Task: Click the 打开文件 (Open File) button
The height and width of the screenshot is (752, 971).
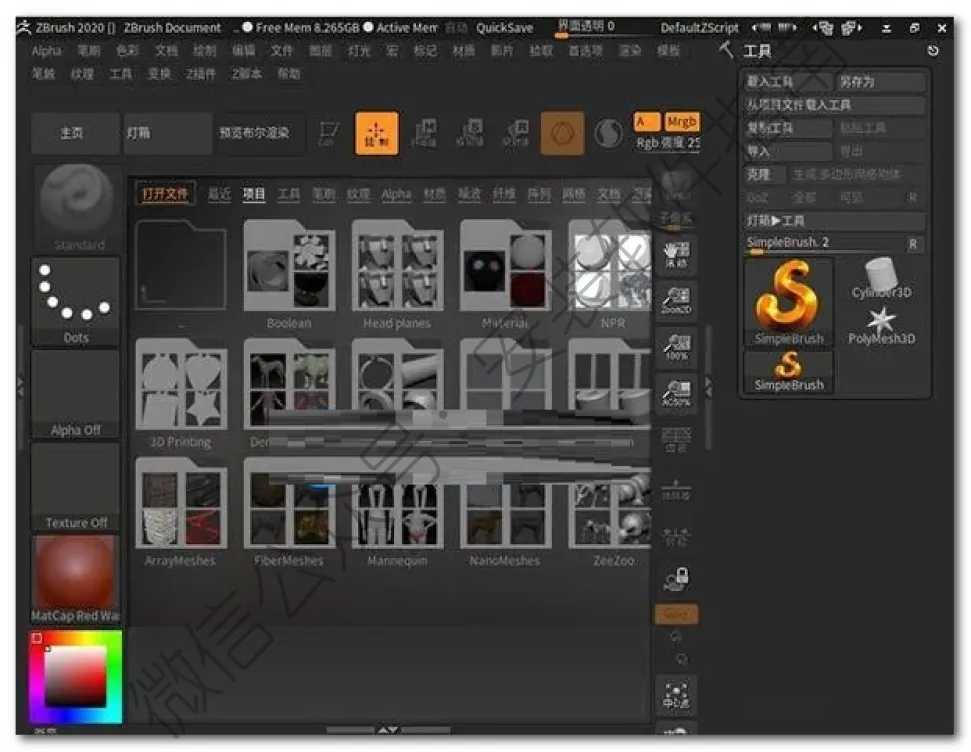Action: [x=165, y=194]
